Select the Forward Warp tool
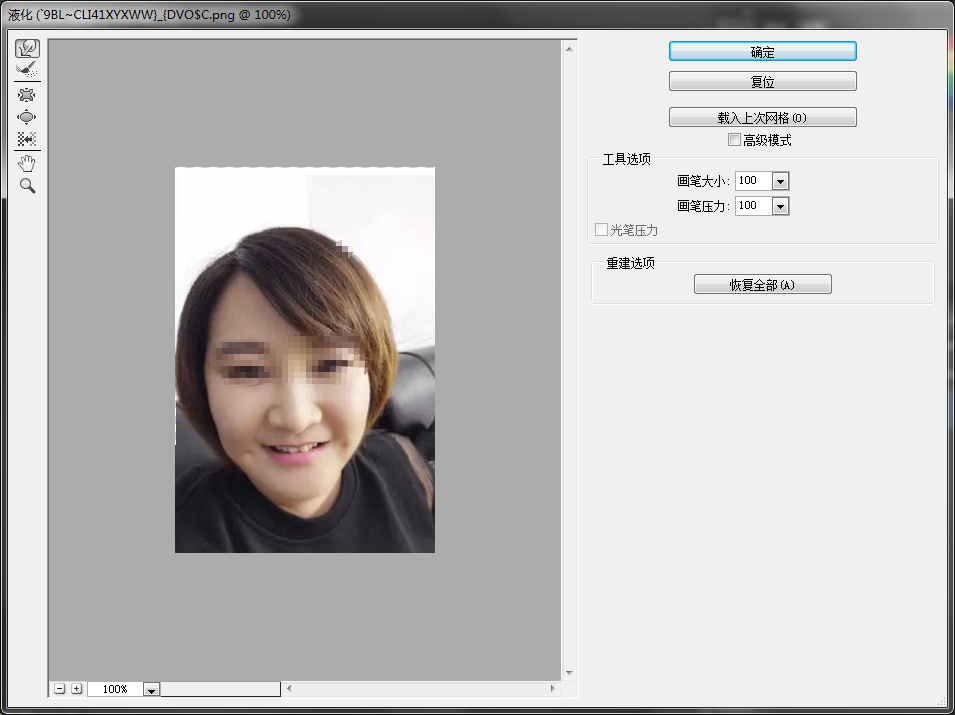The image size is (955, 715). click(27, 48)
